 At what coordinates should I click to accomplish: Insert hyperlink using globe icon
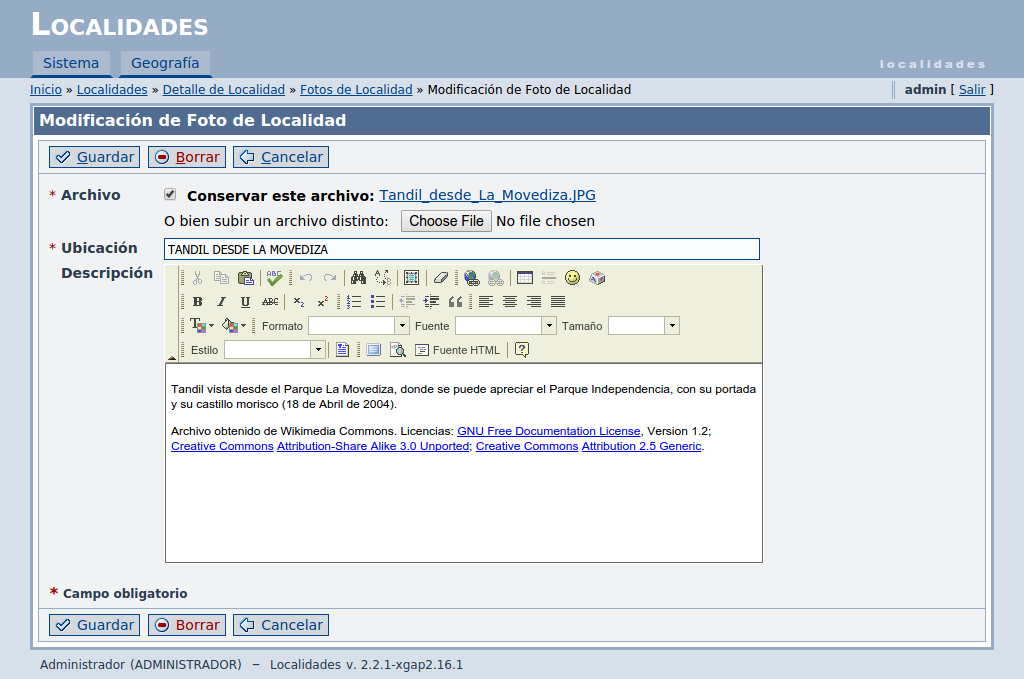tap(472, 278)
